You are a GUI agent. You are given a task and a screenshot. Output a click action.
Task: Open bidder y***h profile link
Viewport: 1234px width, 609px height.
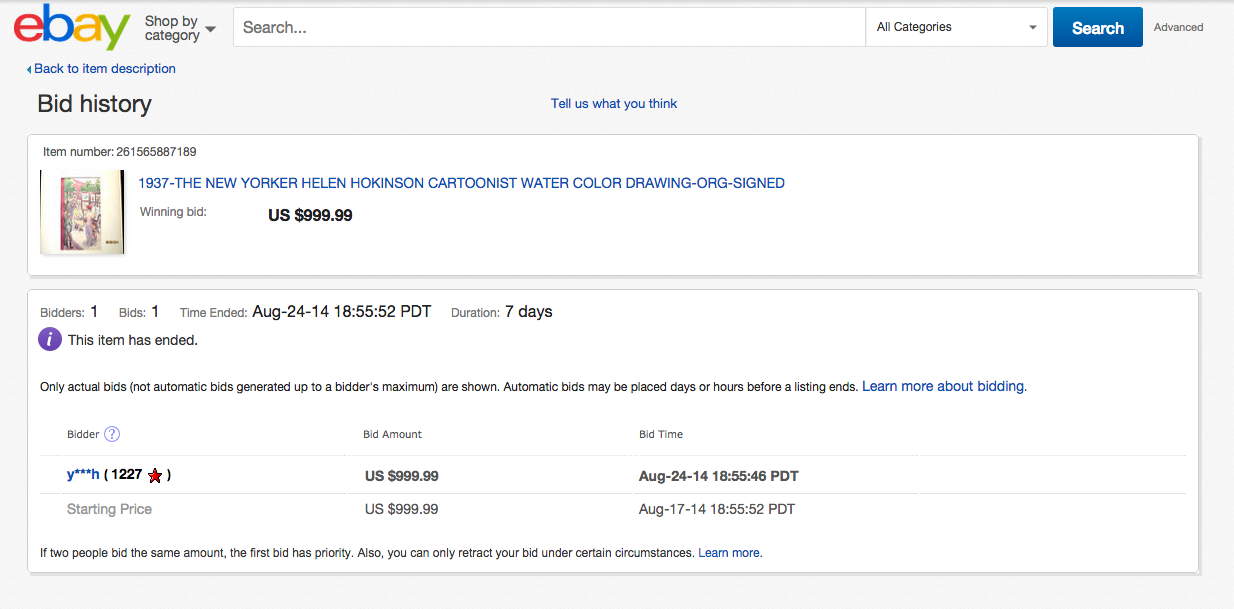[83, 475]
